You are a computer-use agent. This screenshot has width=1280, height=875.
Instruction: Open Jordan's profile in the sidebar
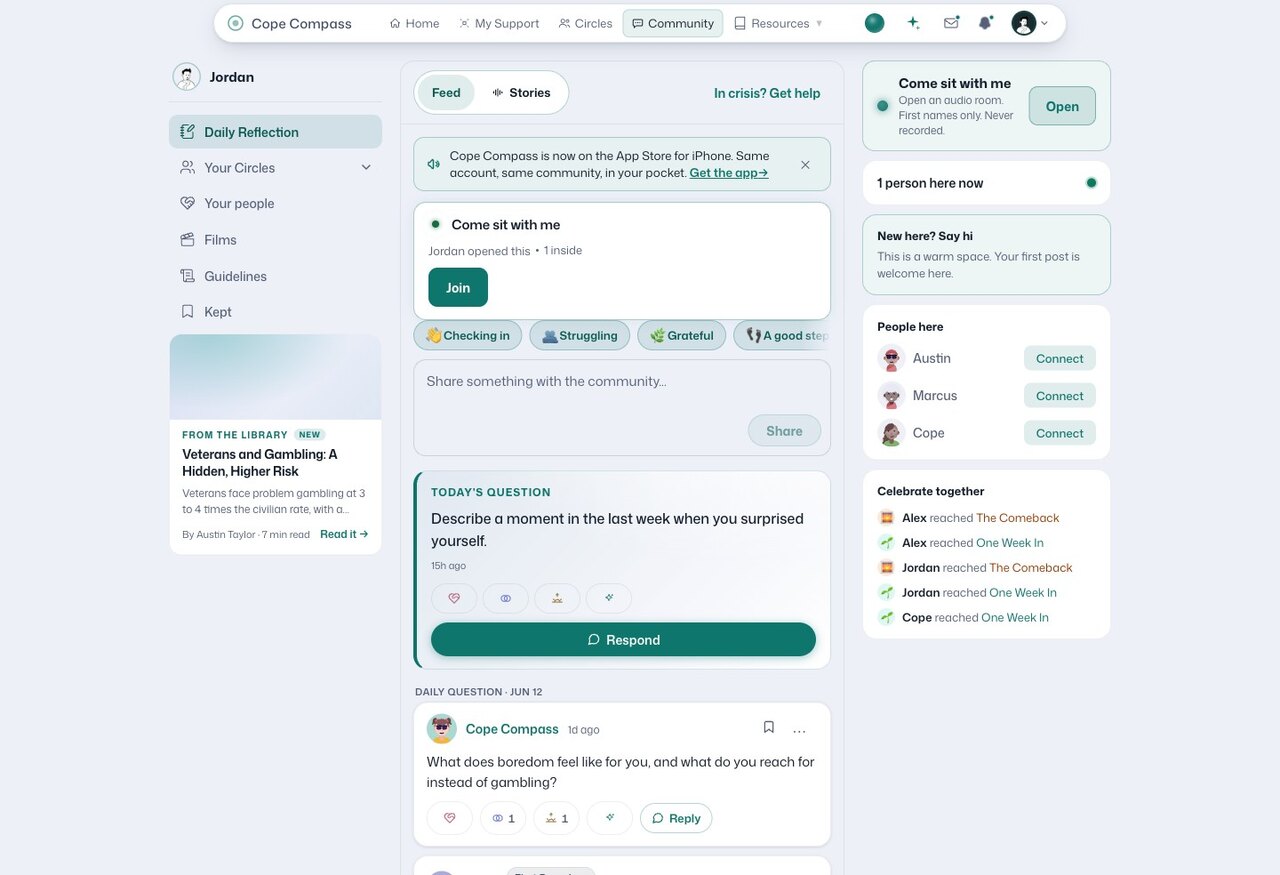[x=213, y=77]
